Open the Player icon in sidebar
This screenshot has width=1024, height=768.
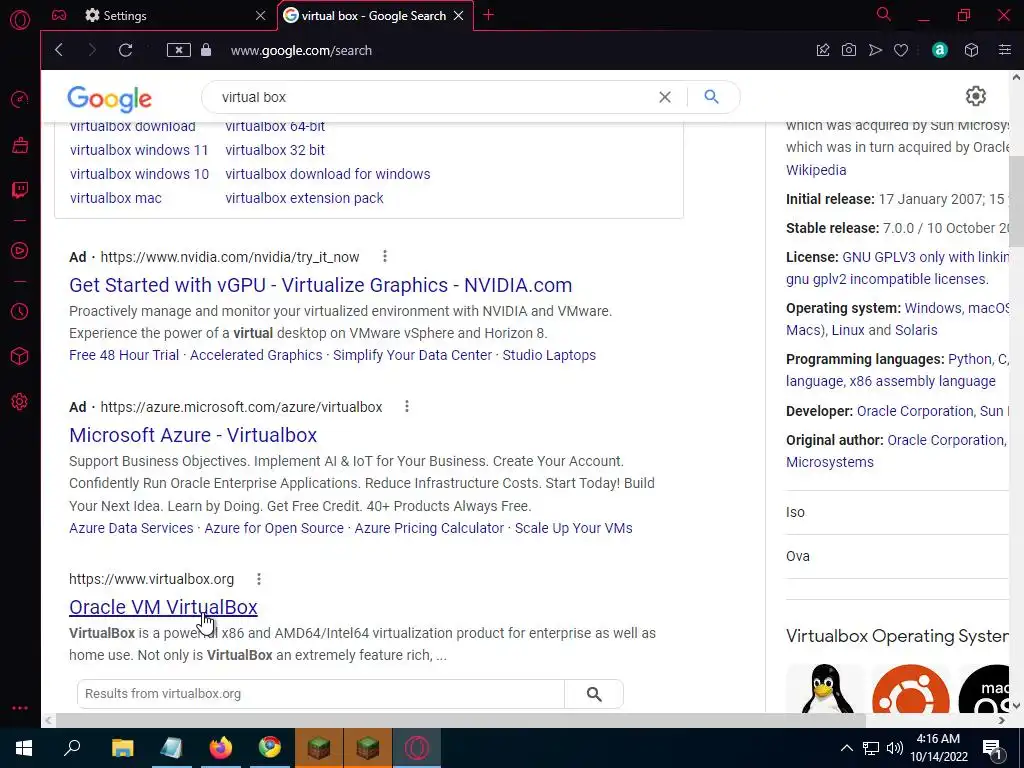click(20, 251)
